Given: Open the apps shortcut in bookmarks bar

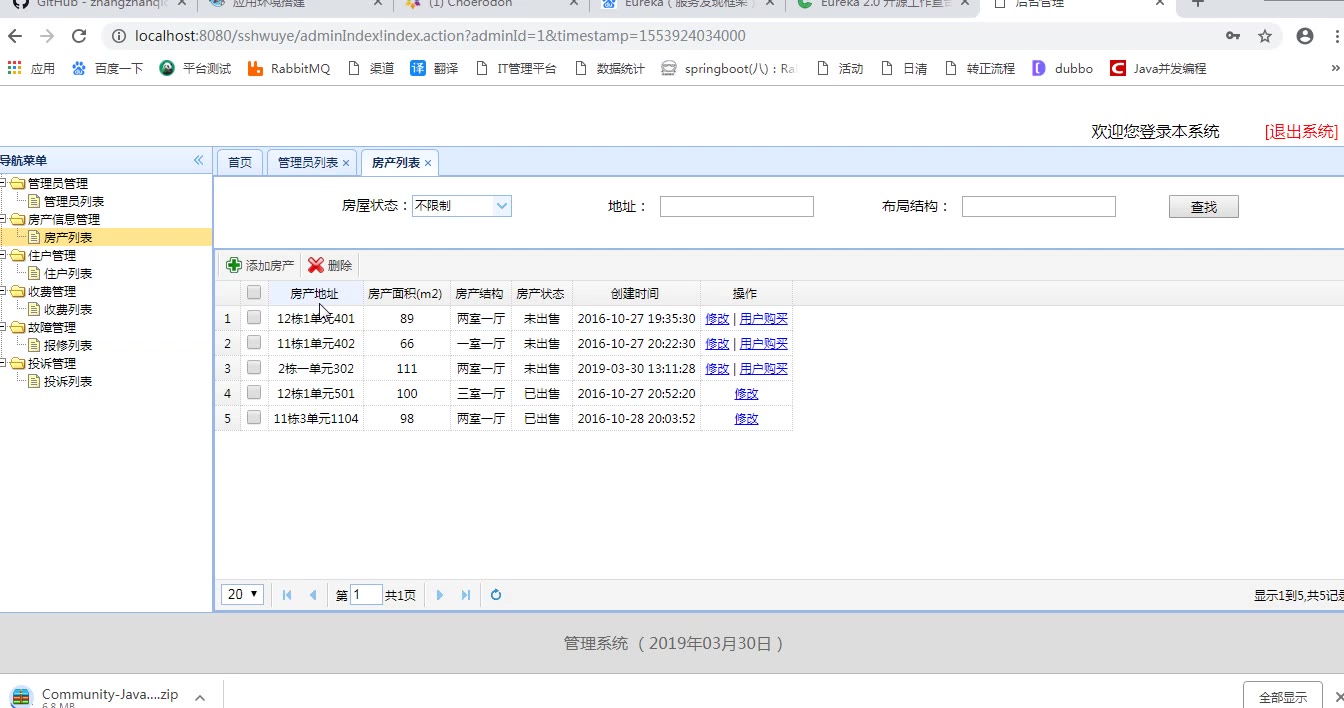Looking at the screenshot, I should 31,69.
